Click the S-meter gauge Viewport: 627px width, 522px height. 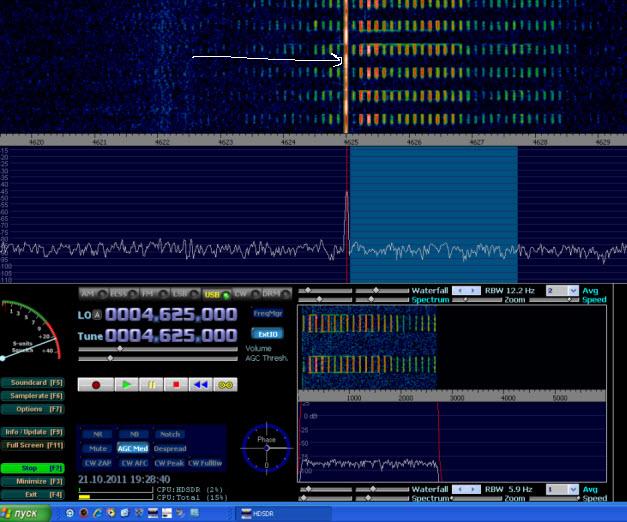tap(31, 330)
